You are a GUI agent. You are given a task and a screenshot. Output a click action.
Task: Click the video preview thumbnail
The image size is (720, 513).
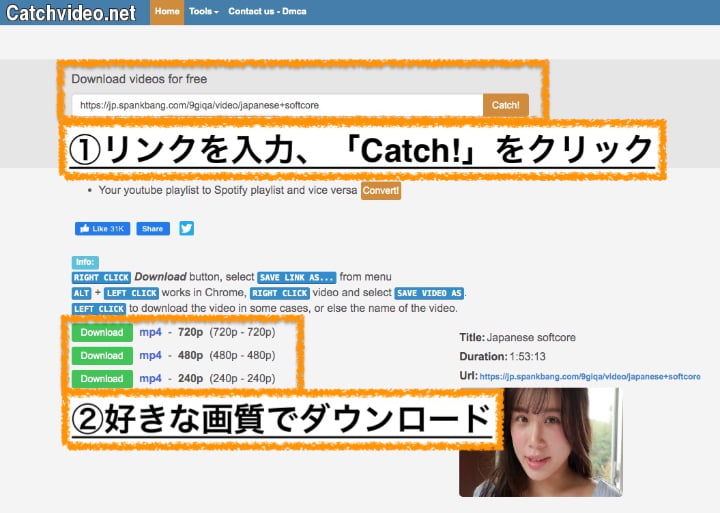pyautogui.click(x=540, y=442)
